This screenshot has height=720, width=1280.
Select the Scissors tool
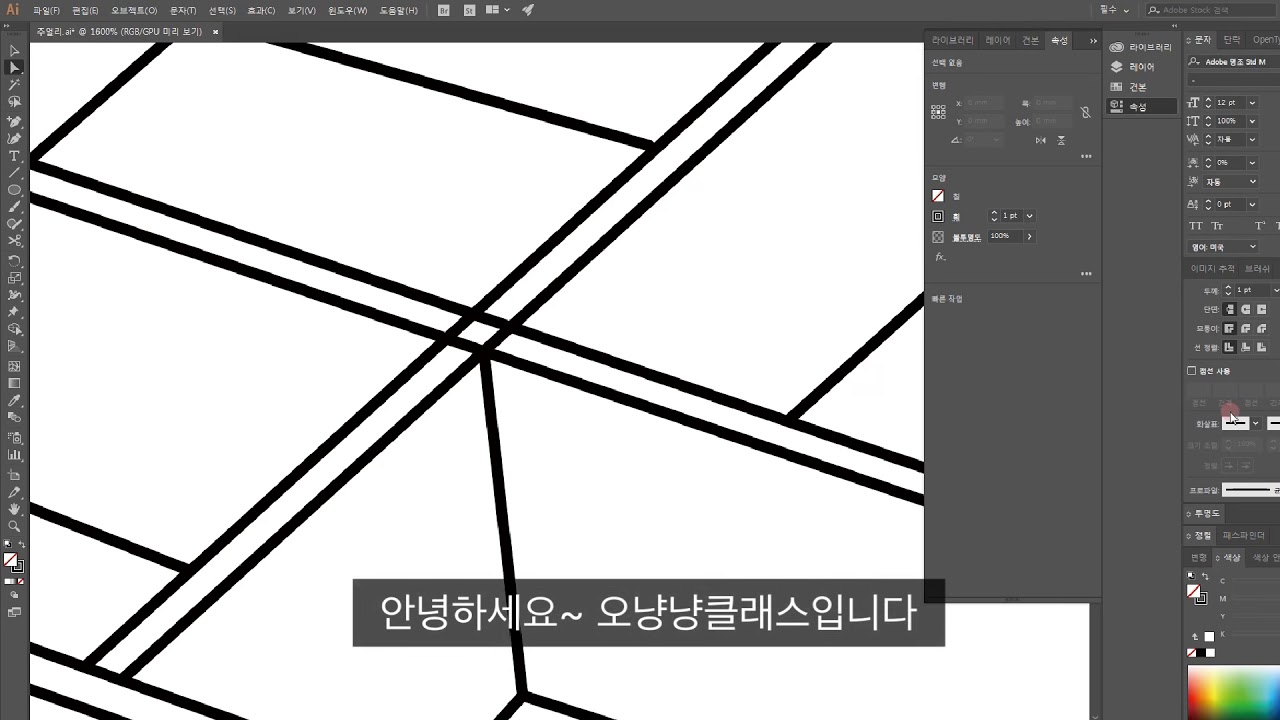coord(14,242)
